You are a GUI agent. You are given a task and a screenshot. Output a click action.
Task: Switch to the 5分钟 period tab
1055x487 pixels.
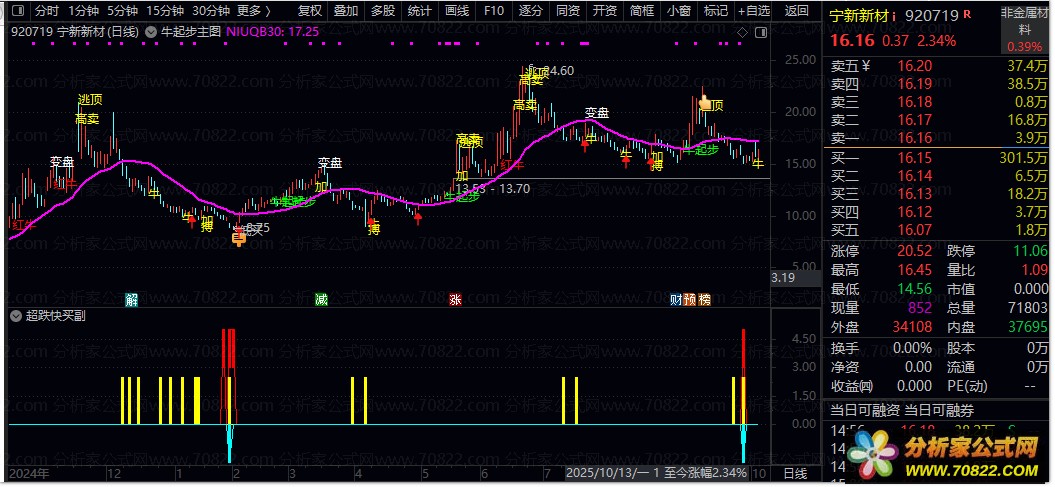pyautogui.click(x=122, y=11)
